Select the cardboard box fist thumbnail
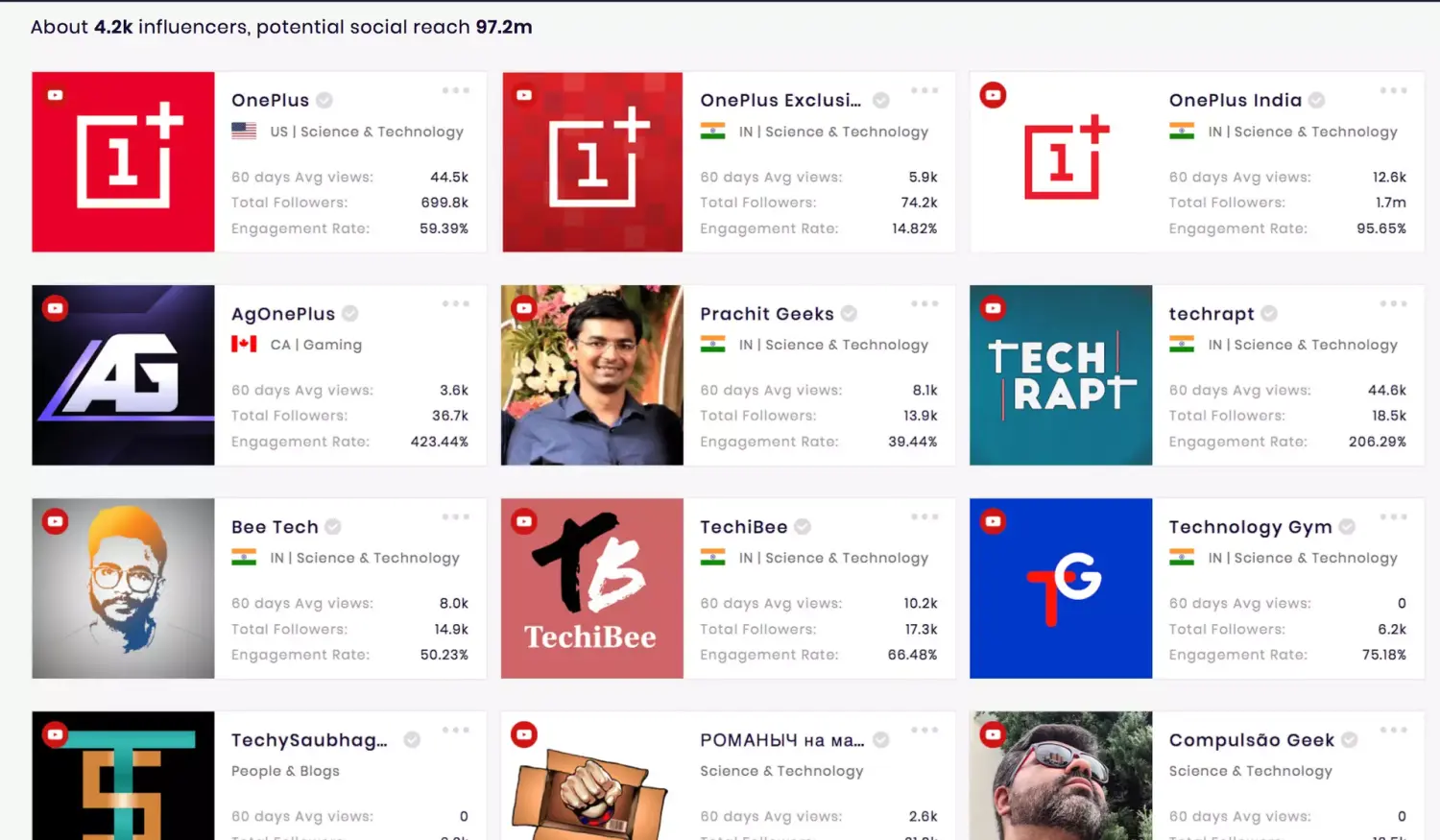The width and height of the screenshot is (1440, 840). pos(592,776)
